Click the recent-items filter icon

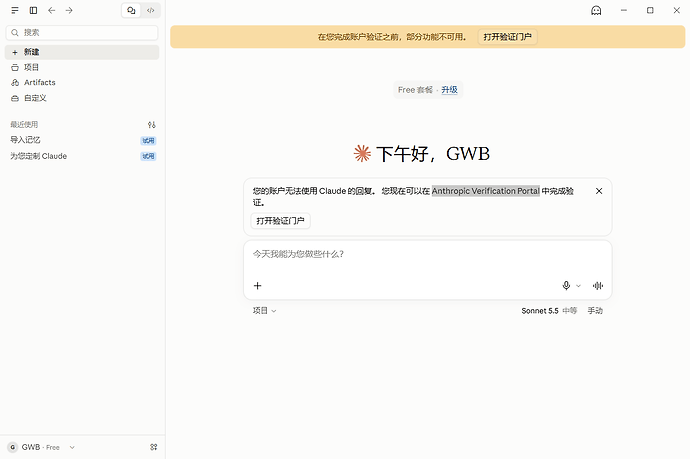coord(152,125)
